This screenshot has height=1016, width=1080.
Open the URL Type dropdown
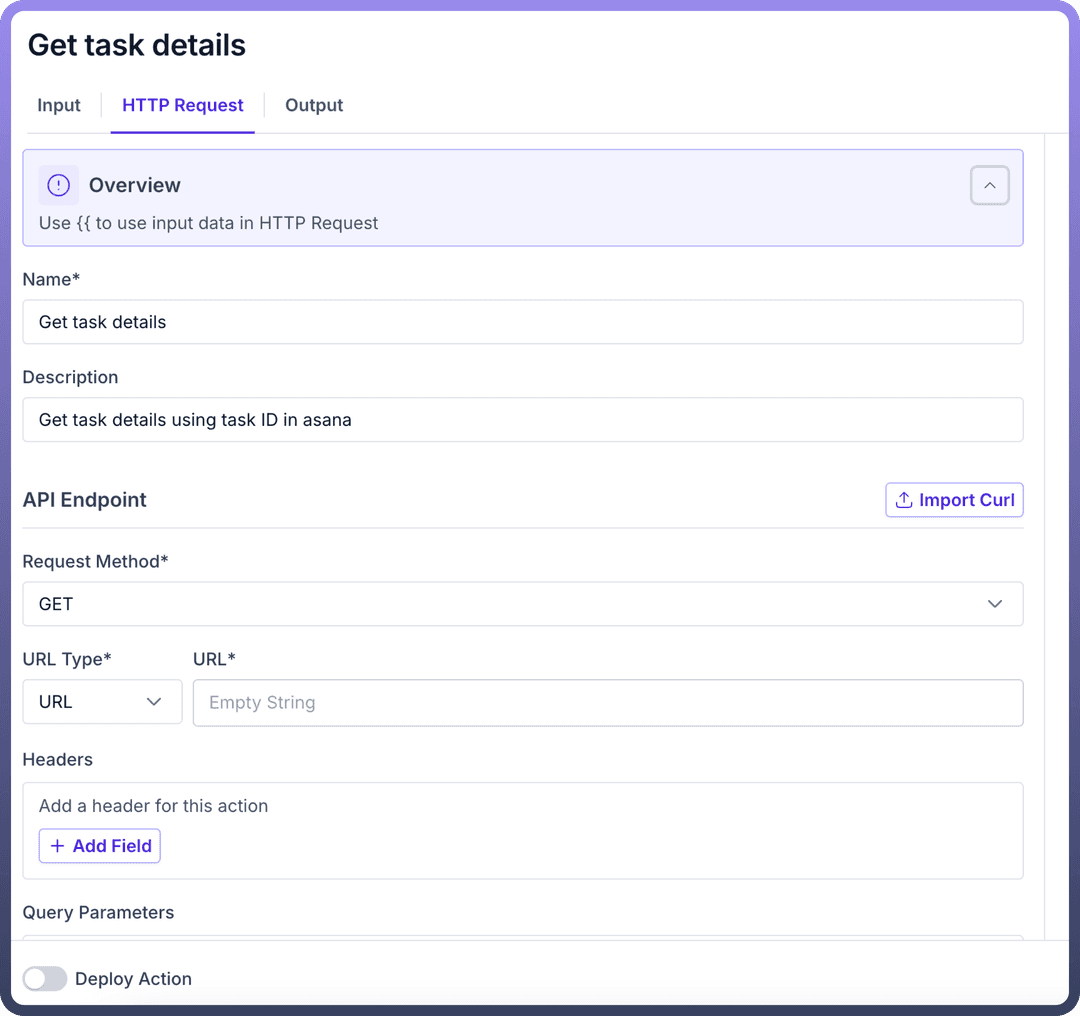pyautogui.click(x=102, y=702)
